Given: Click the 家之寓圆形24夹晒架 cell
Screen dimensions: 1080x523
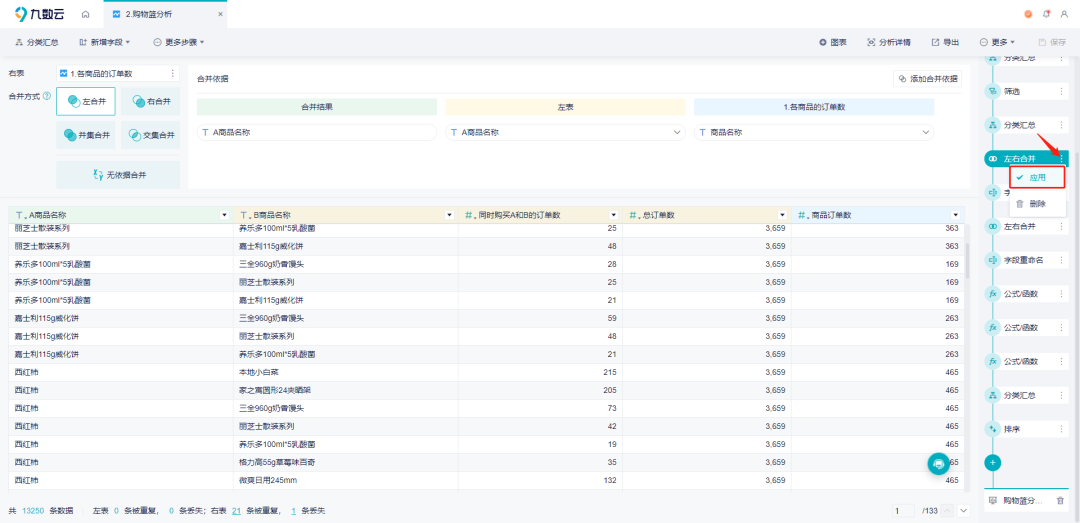Looking at the screenshot, I should pos(346,390).
